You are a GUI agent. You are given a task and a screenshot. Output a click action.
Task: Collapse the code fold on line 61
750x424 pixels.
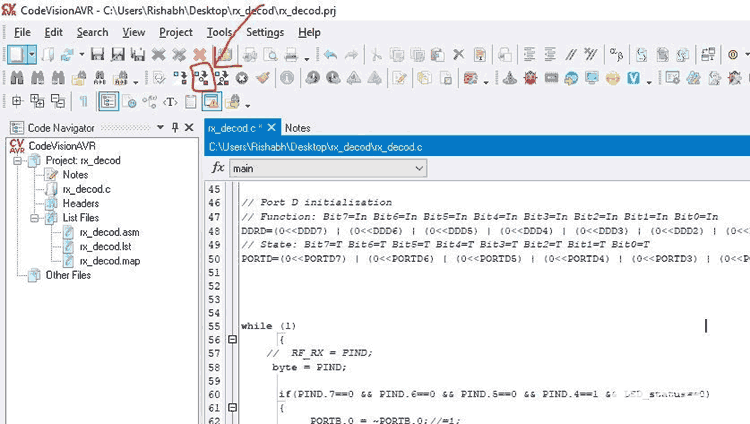[x=232, y=407]
